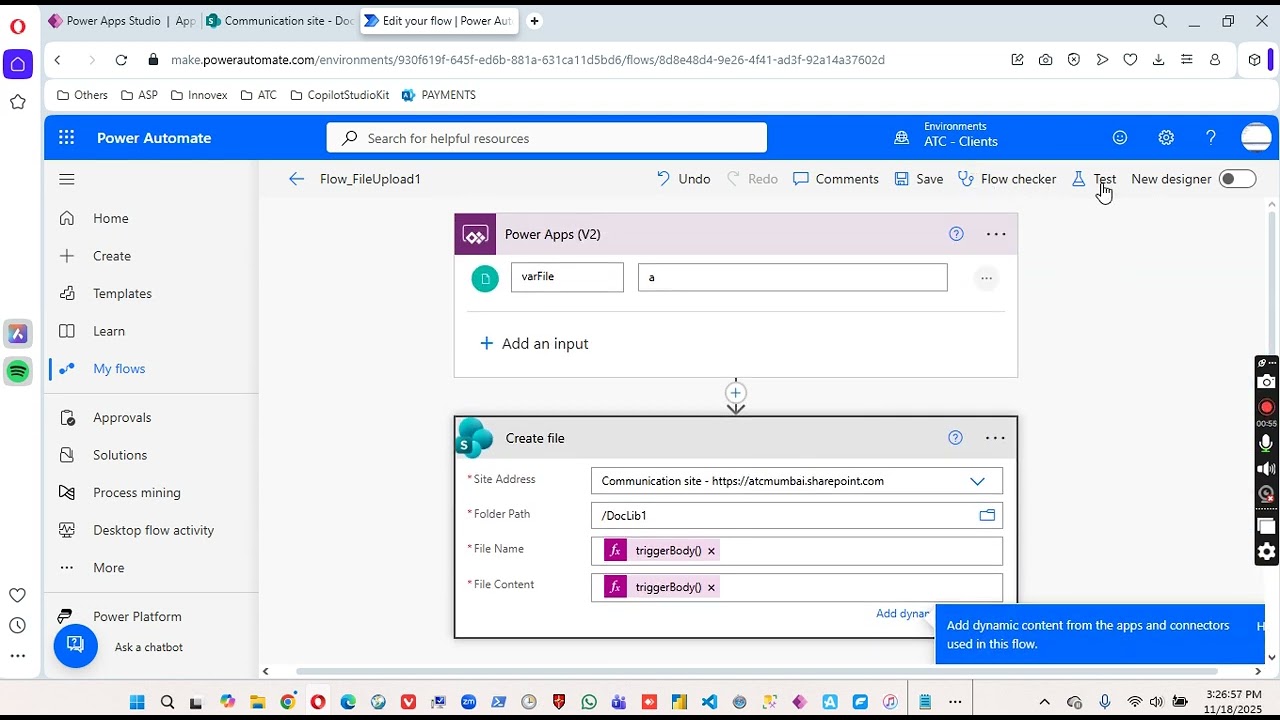Image resolution: width=1280 pixels, height=720 pixels.
Task: Open Comments in the flow toolbar
Action: coord(836,179)
